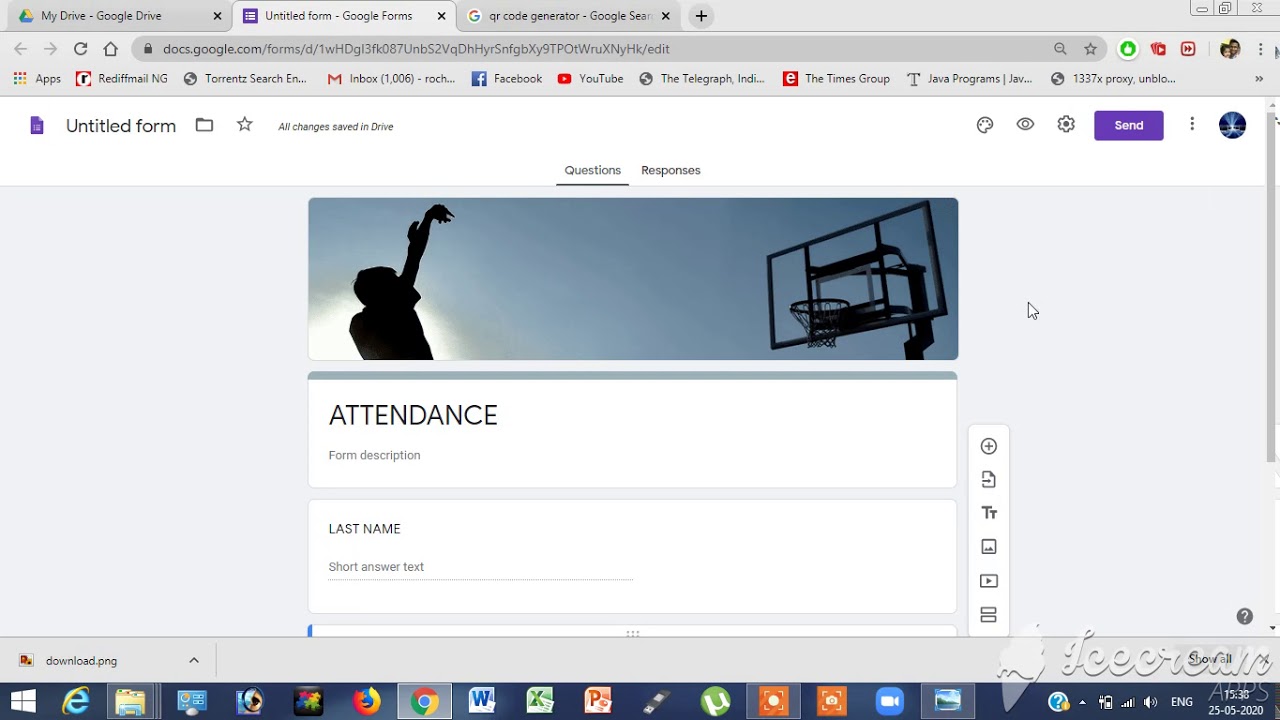
Task: Open The Times Group bookmark
Action: (836, 79)
